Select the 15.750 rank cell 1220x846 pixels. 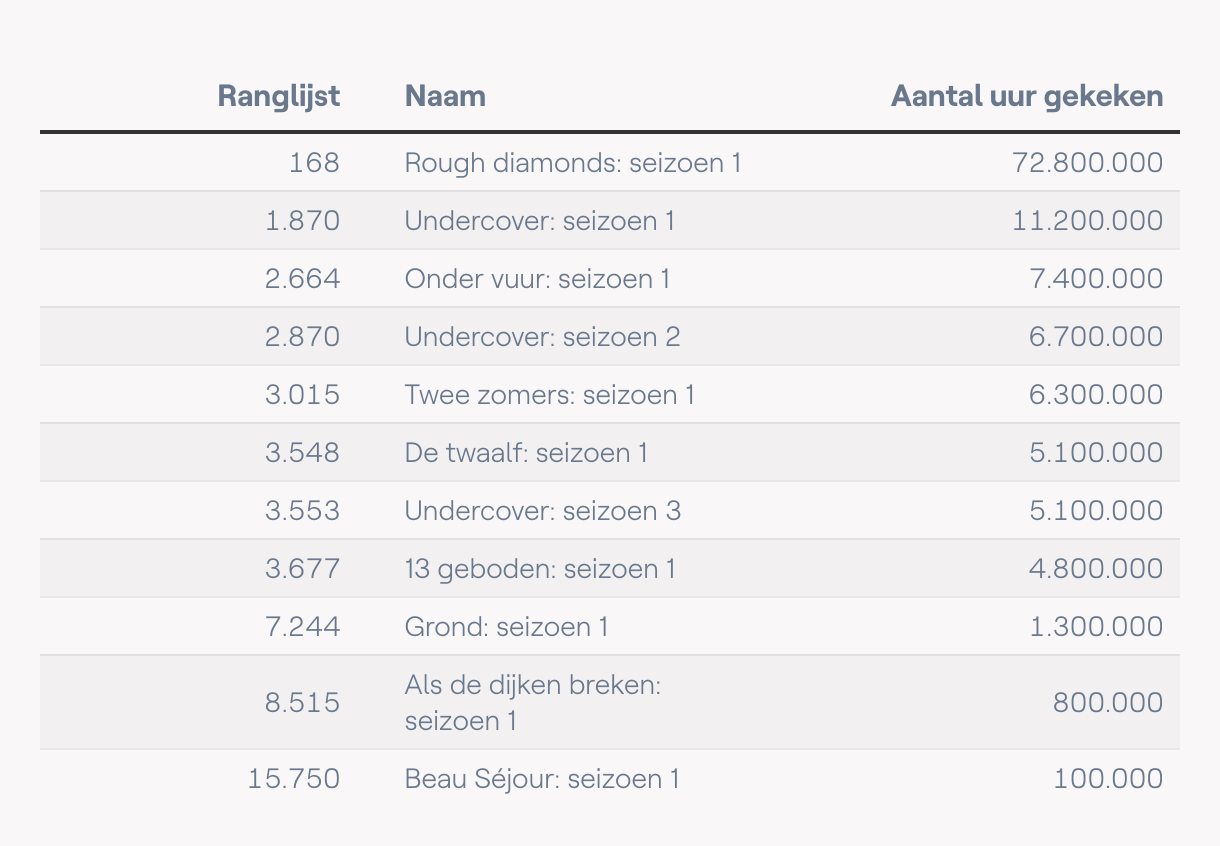pos(294,778)
